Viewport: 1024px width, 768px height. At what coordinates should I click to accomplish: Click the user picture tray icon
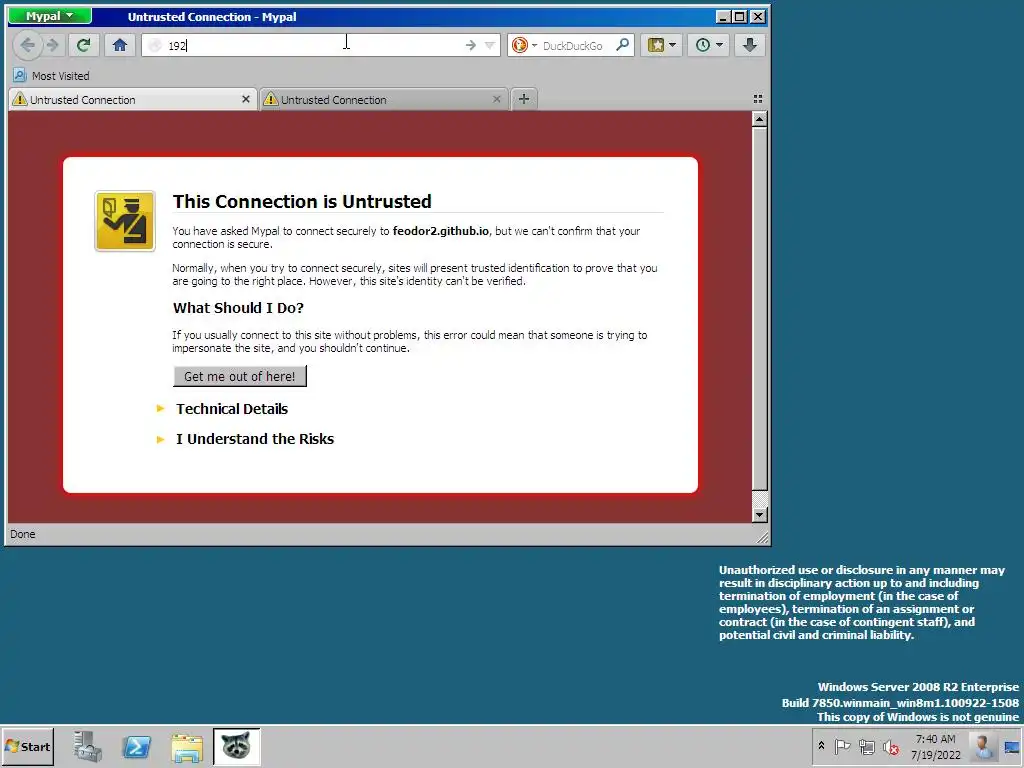[x=982, y=746]
